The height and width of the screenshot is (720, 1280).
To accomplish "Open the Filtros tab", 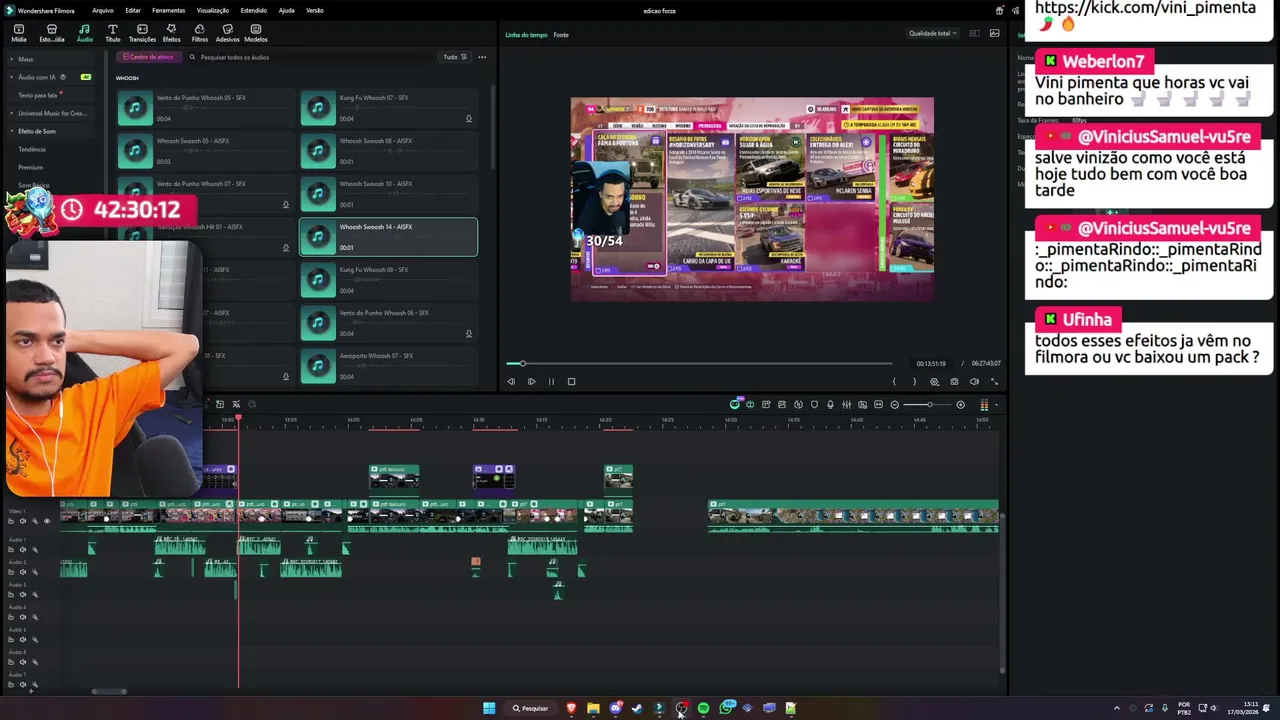I will pos(199,33).
